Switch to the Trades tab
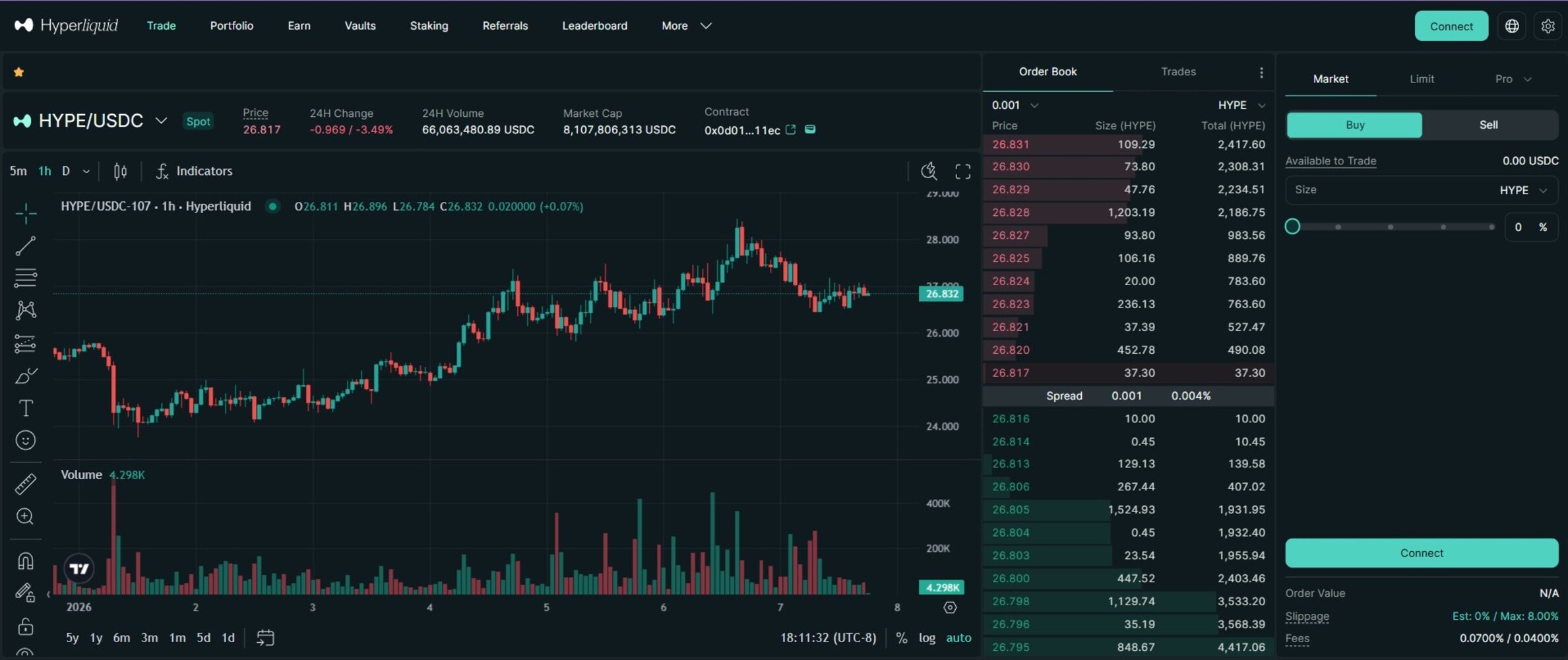1568x660 pixels. pyautogui.click(x=1178, y=71)
